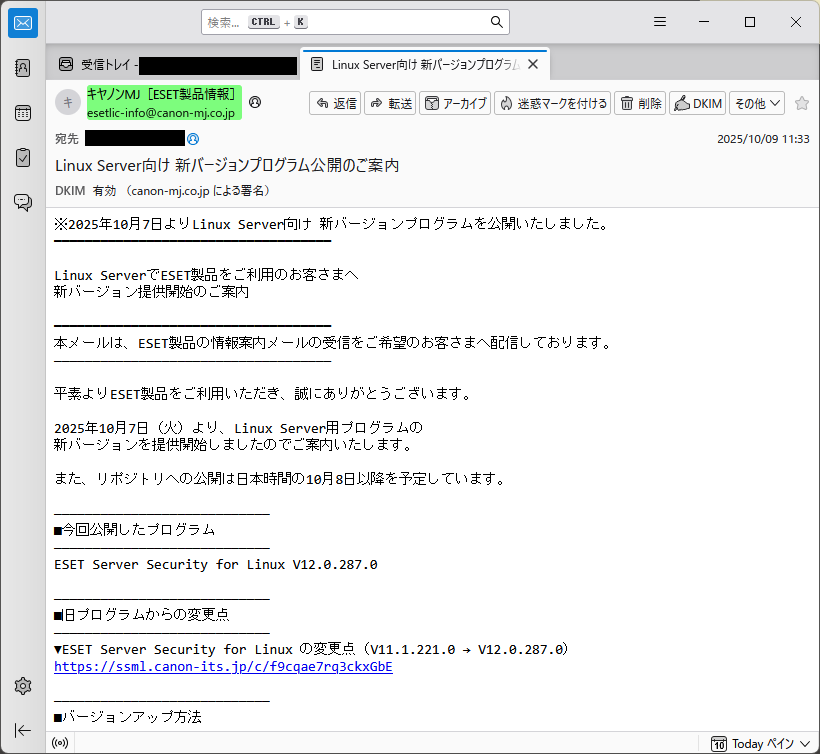The width and height of the screenshot is (820, 754).
Task: Click the 転送 (Forward) button
Action: 390,103
